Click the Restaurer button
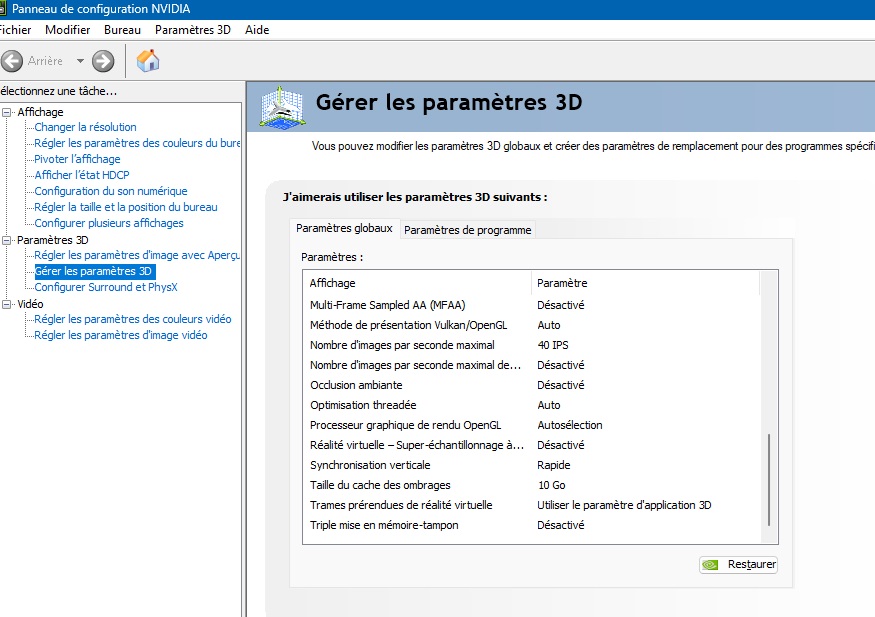 [738, 565]
